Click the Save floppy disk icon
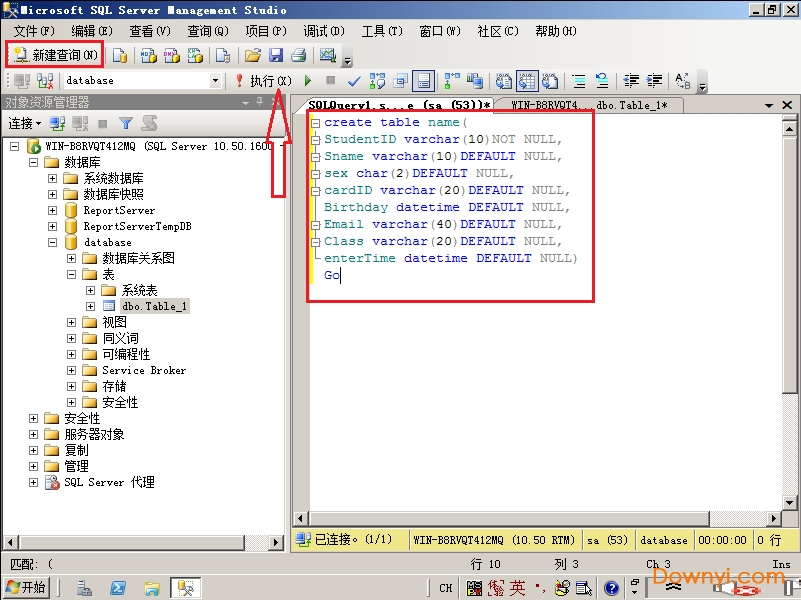 coord(276,55)
